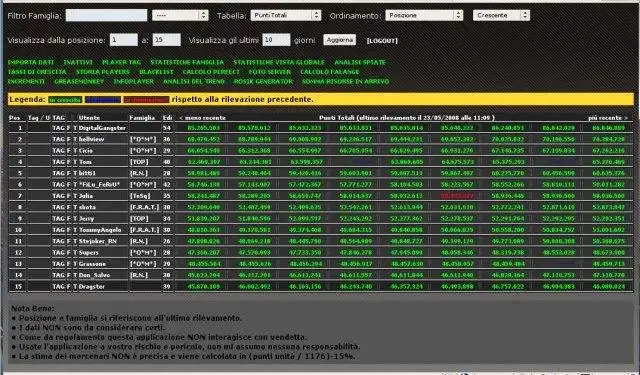Viewport: 640px width, 375px height.
Task: Click family [TOP] in Tom's row
Action: pos(139,162)
